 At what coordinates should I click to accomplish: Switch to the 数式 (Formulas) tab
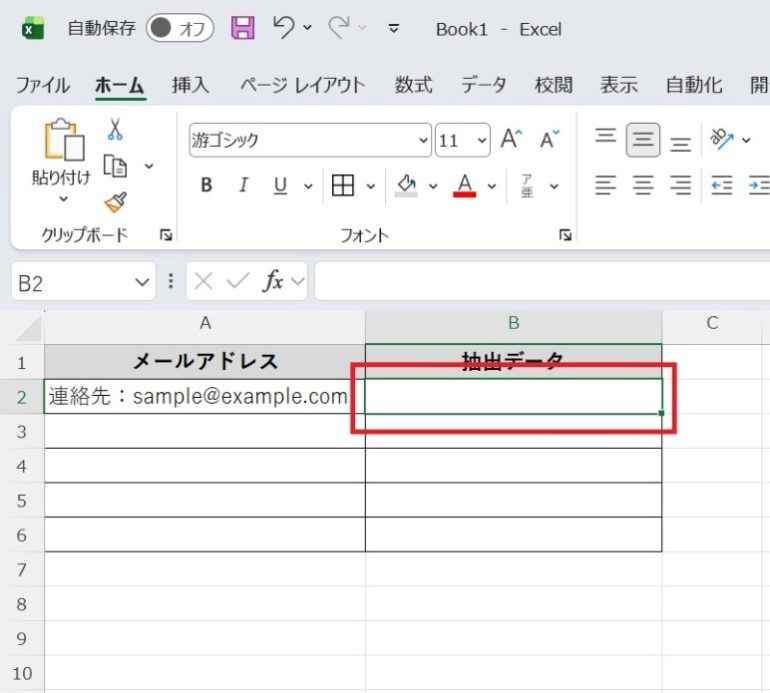pos(413,85)
